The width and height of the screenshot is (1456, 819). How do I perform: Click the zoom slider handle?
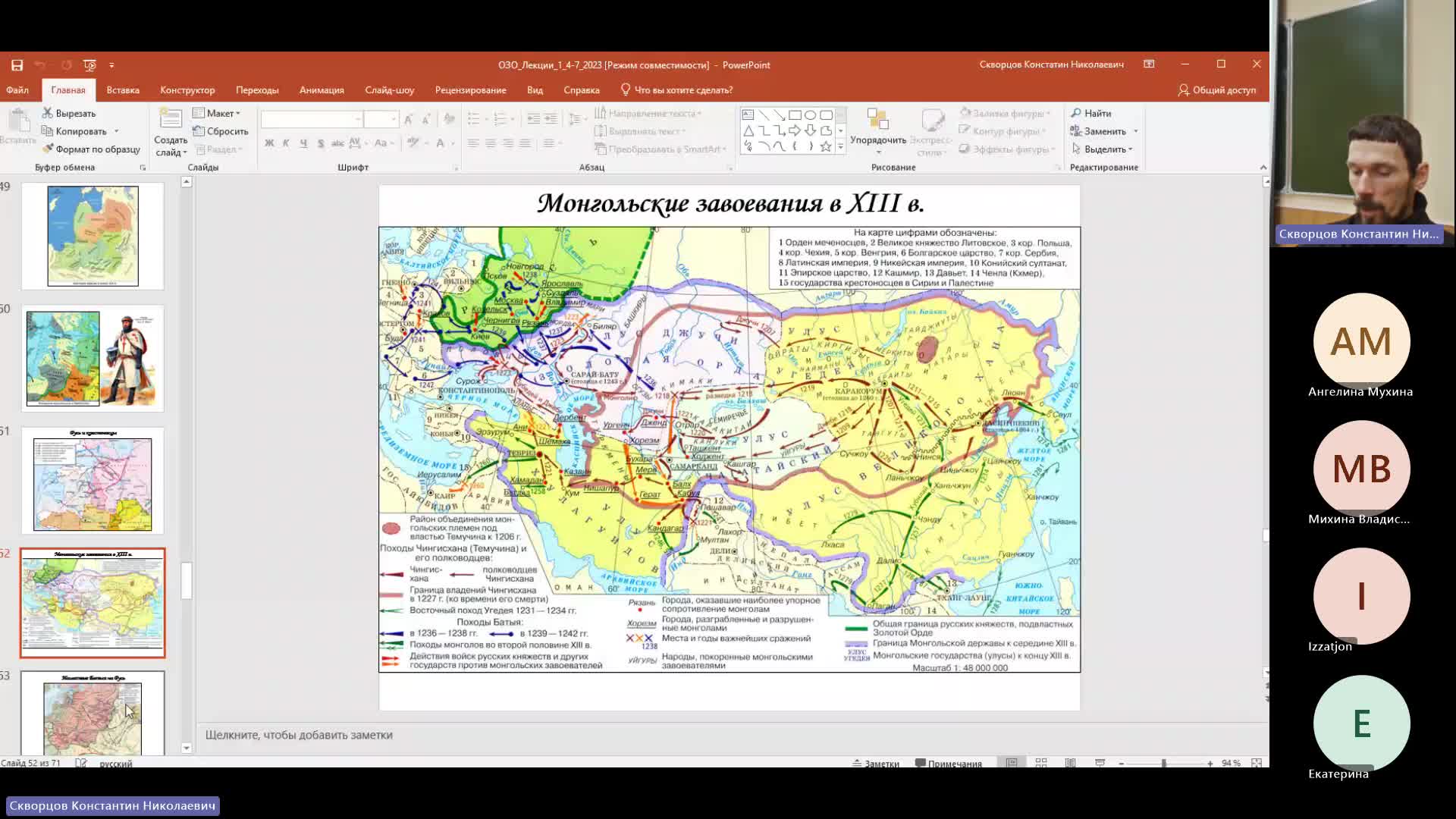point(1163,763)
